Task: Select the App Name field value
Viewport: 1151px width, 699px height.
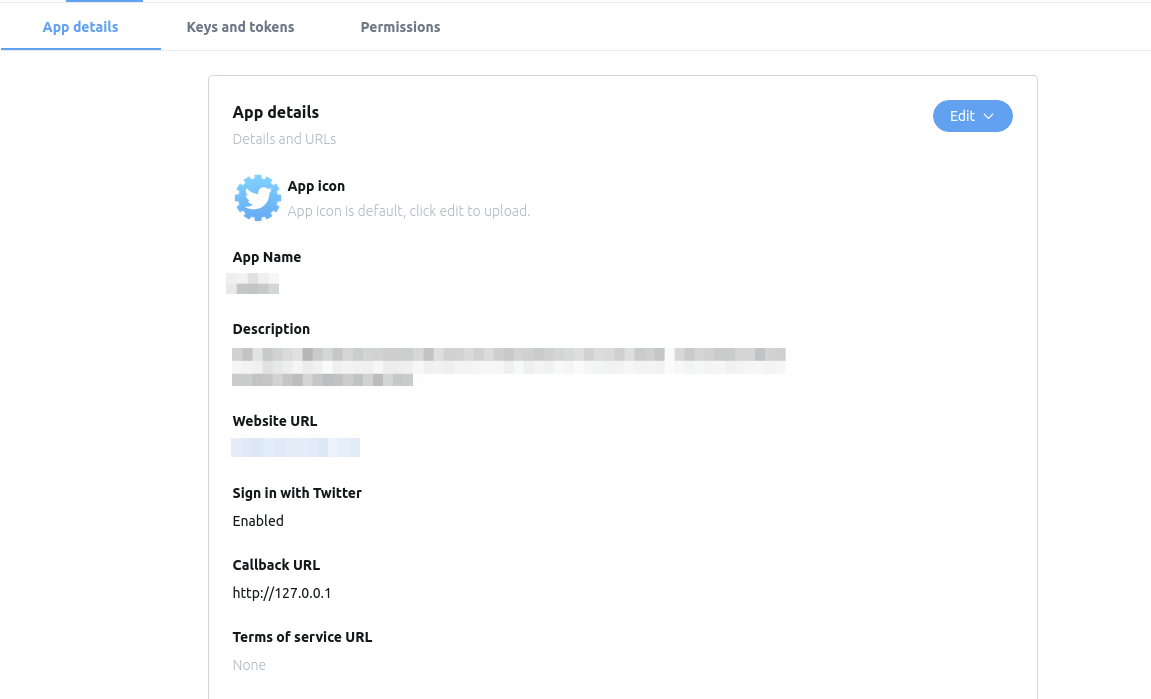Action: click(x=252, y=284)
